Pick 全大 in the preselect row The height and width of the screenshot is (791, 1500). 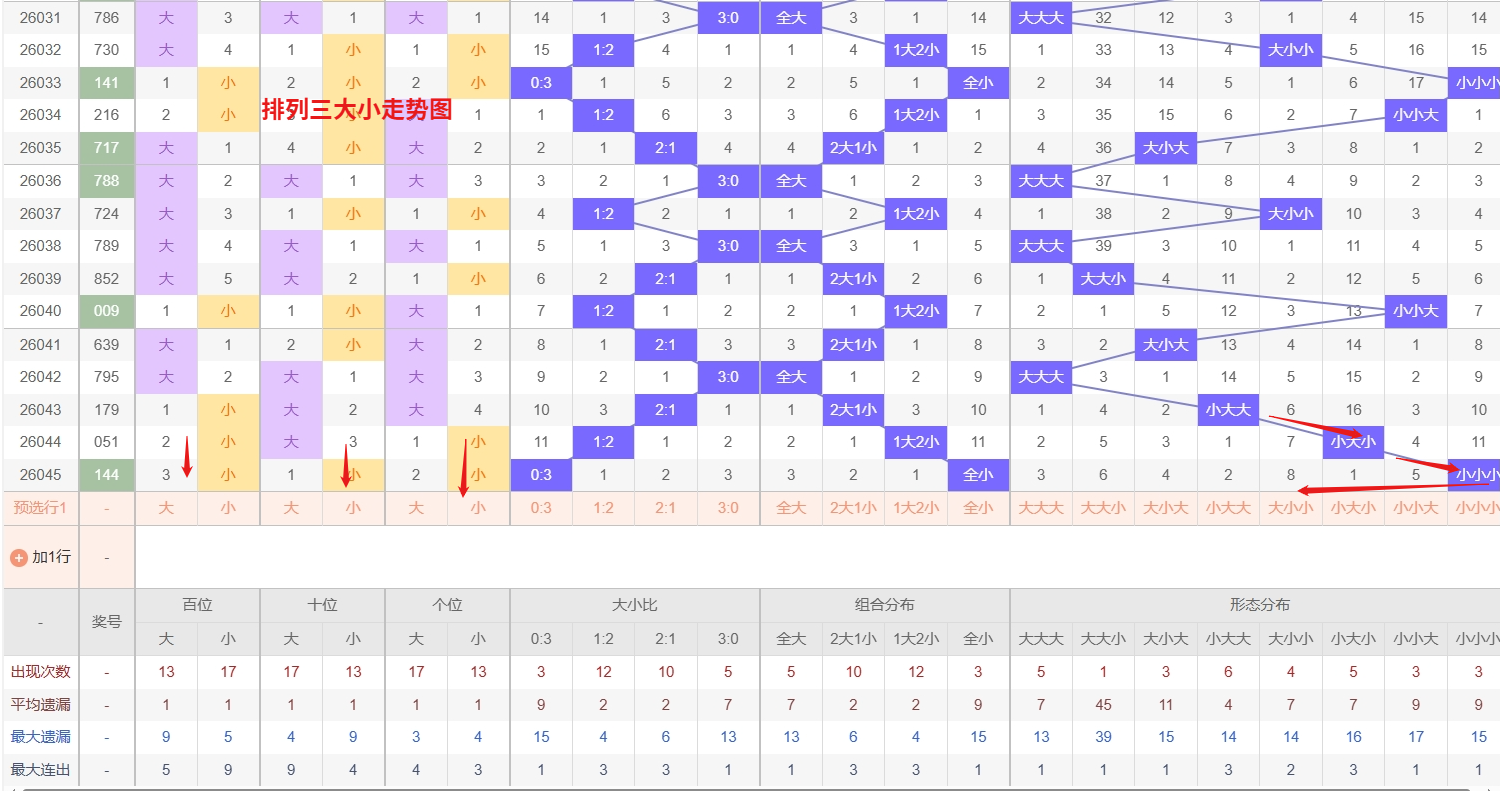click(791, 508)
